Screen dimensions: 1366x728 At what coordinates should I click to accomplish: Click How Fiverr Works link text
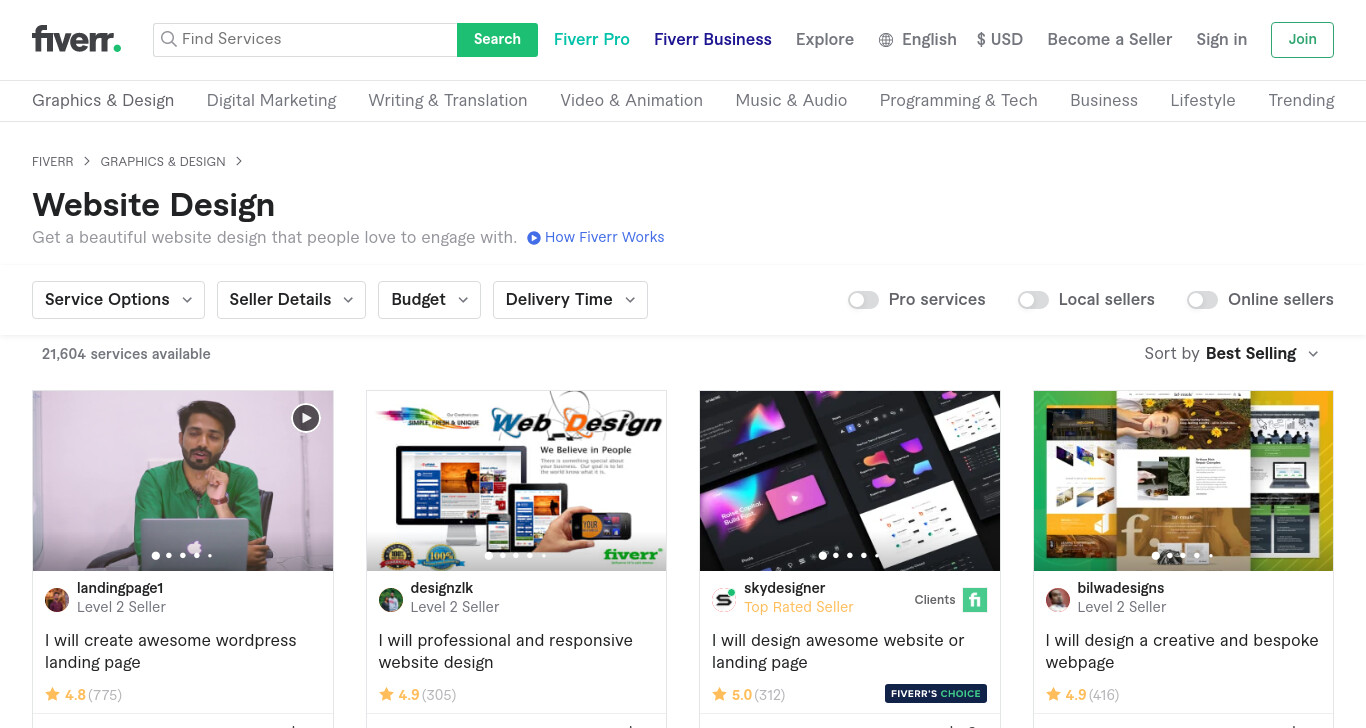click(x=604, y=238)
